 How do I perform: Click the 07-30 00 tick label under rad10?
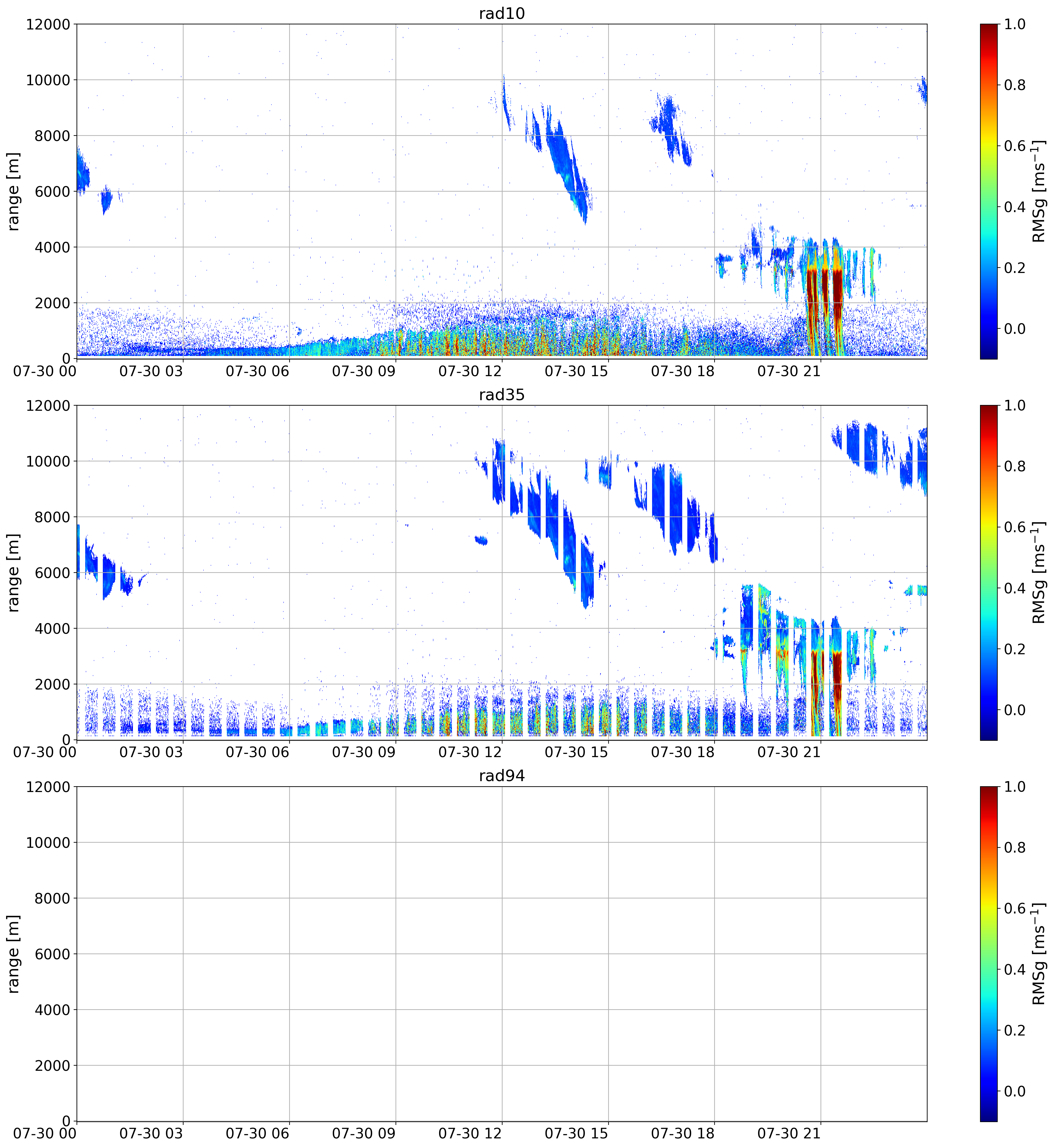(45, 371)
